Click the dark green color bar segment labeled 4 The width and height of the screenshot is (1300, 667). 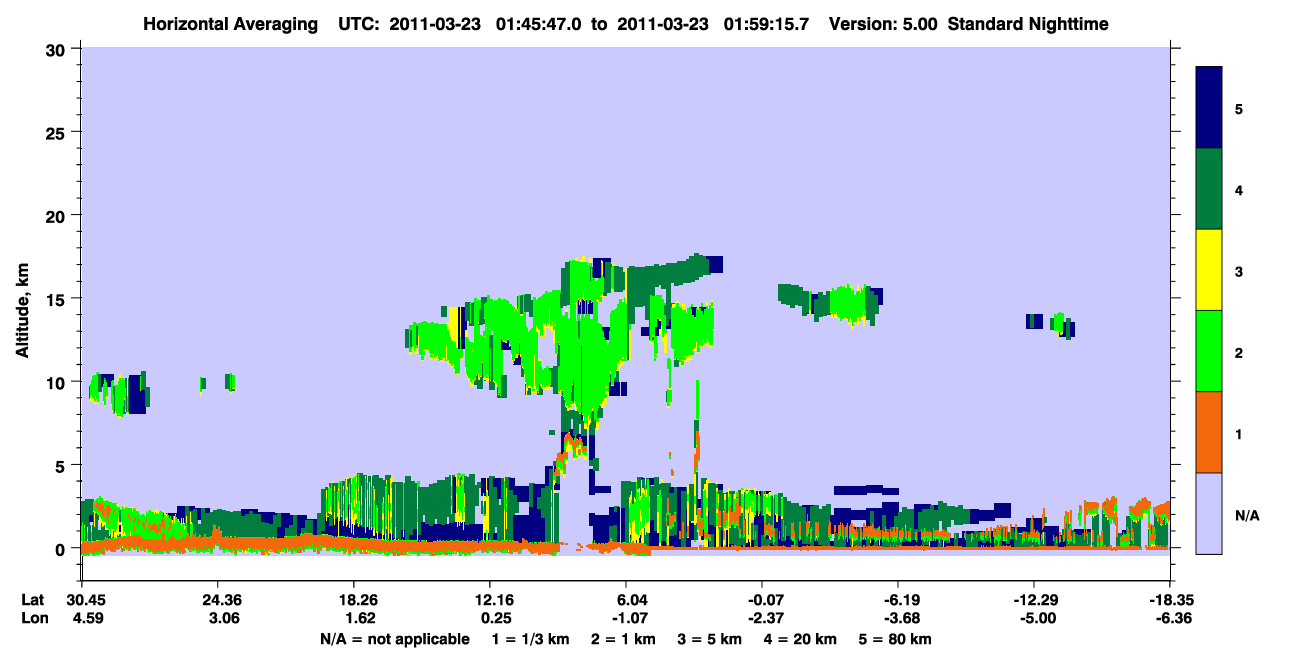1209,189
